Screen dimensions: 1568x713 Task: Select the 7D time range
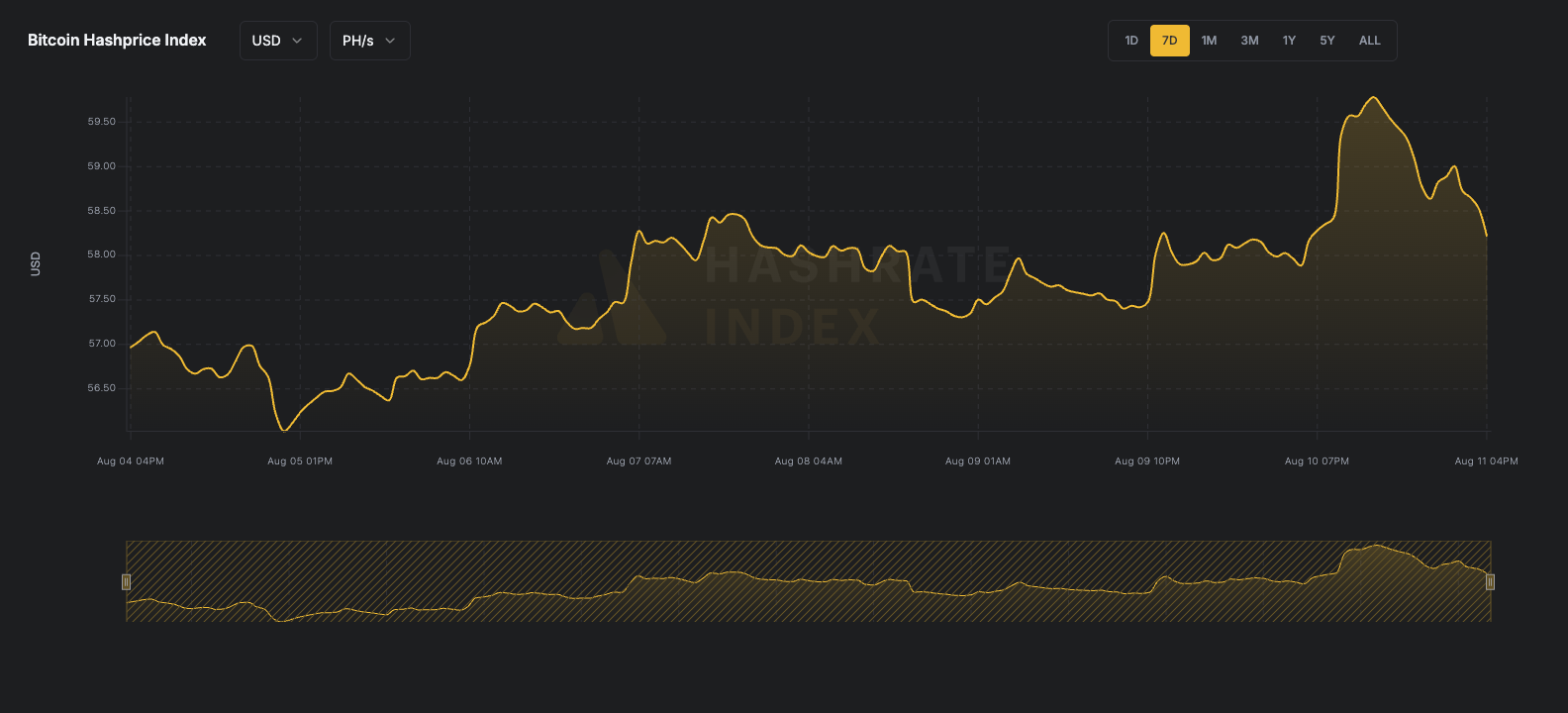point(1170,41)
